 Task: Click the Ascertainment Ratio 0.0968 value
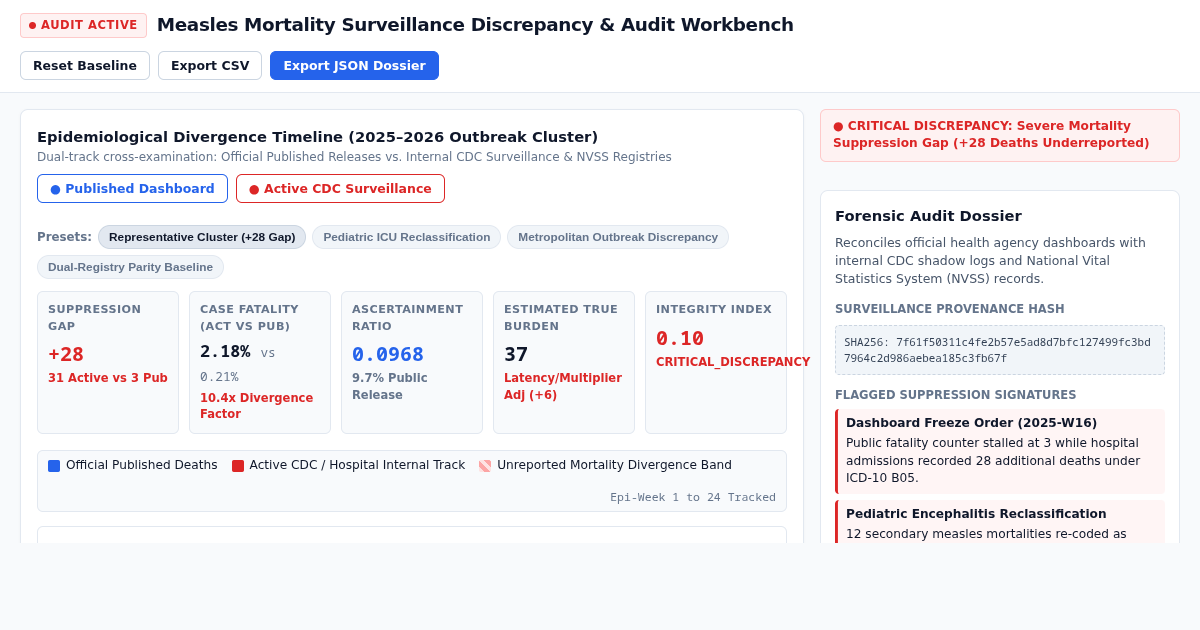coord(388,354)
